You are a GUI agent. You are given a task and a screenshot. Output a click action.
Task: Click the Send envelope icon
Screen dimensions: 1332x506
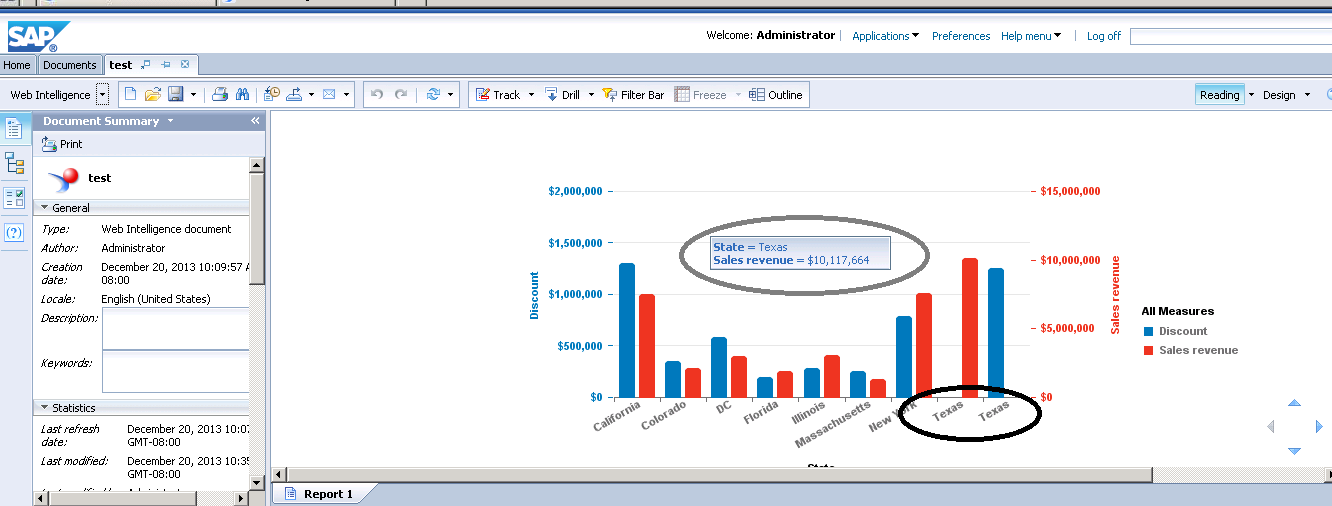[x=329, y=95]
